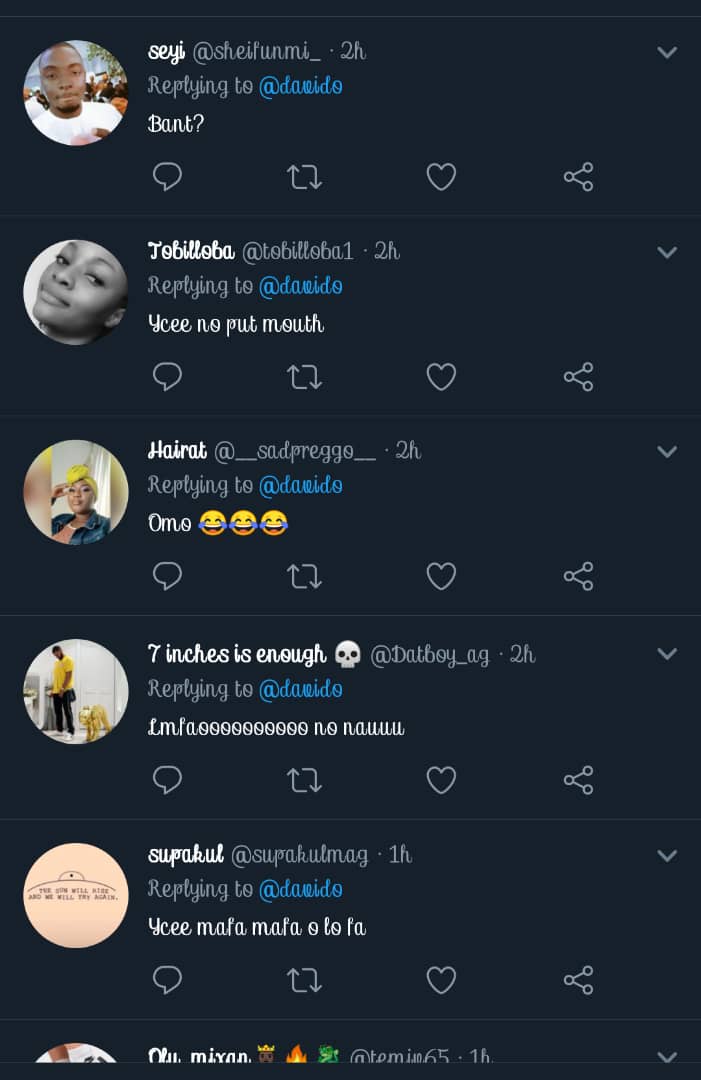Share Hairat's "Omo" tweet
This screenshot has width=701, height=1080.
click(578, 576)
